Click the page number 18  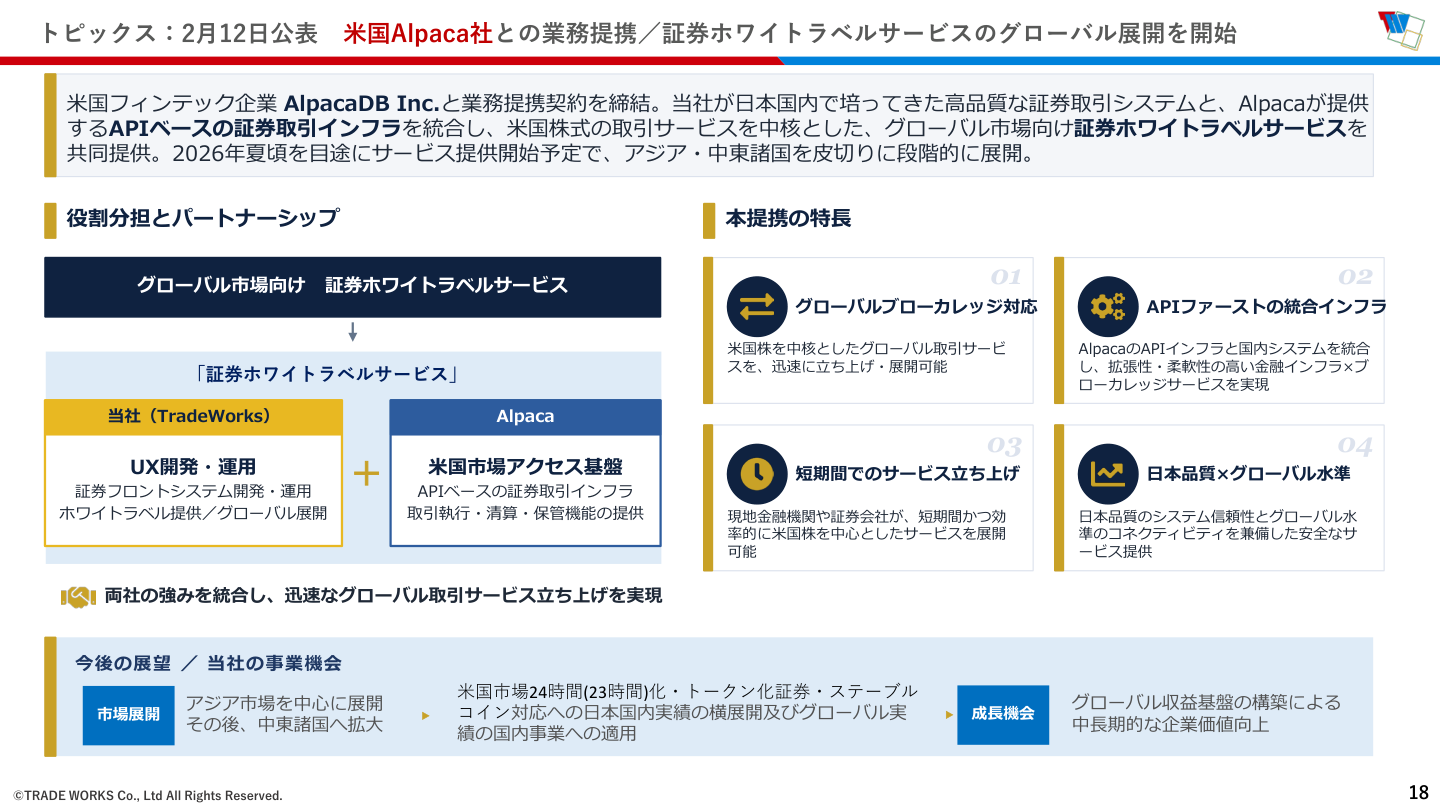pos(1418,793)
